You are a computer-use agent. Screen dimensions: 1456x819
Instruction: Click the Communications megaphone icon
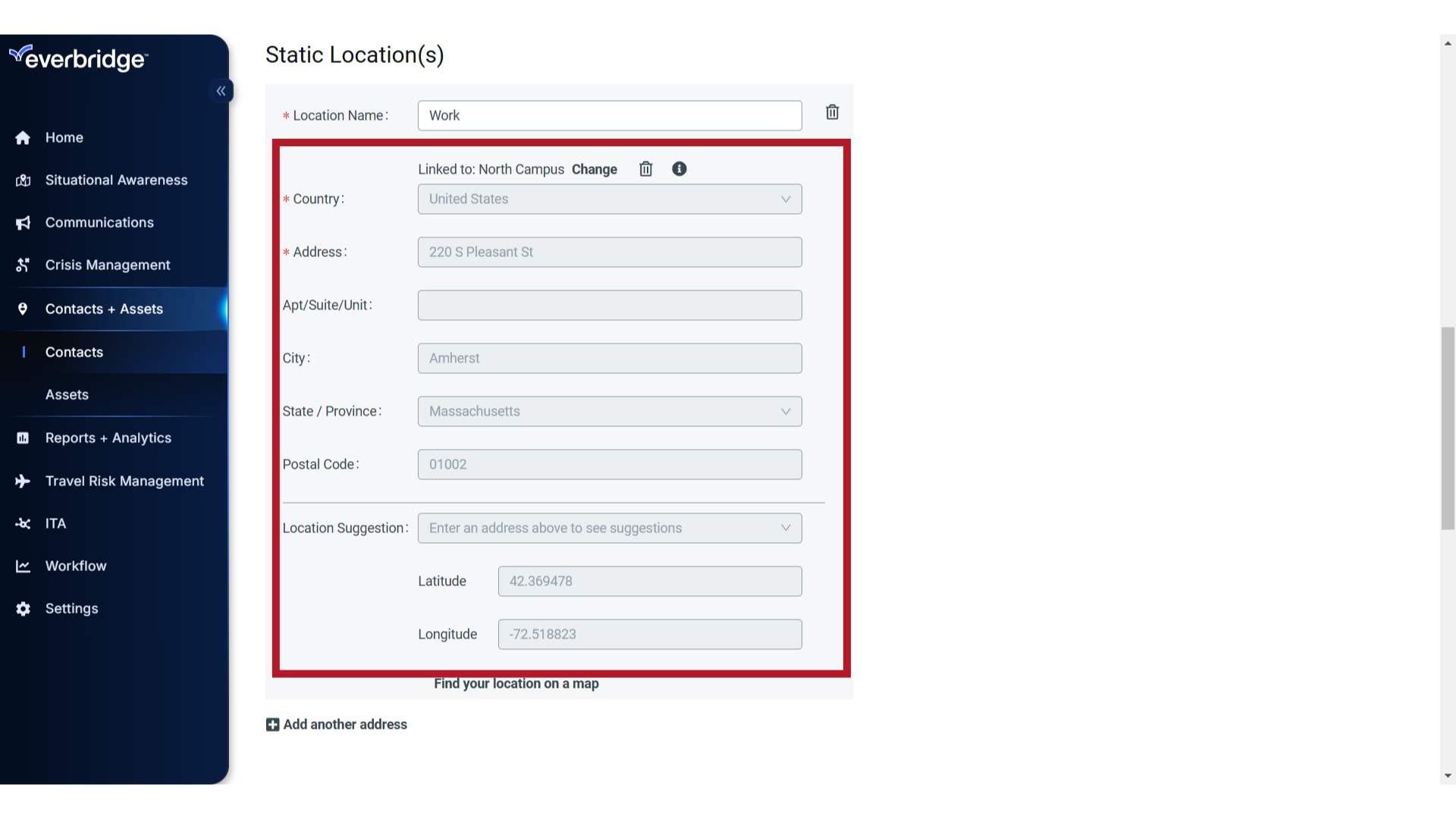[22, 222]
